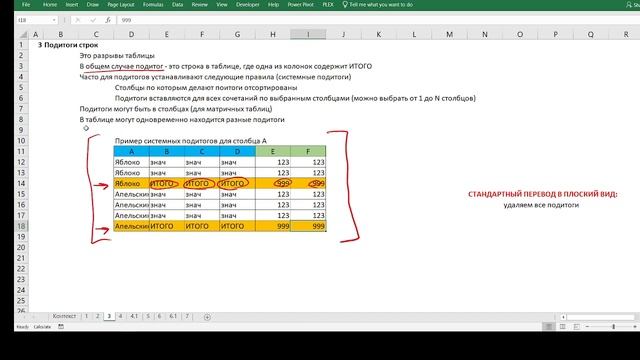Switch to sheet tab 4
Viewport: 640px width, 360px height.
coord(120,316)
